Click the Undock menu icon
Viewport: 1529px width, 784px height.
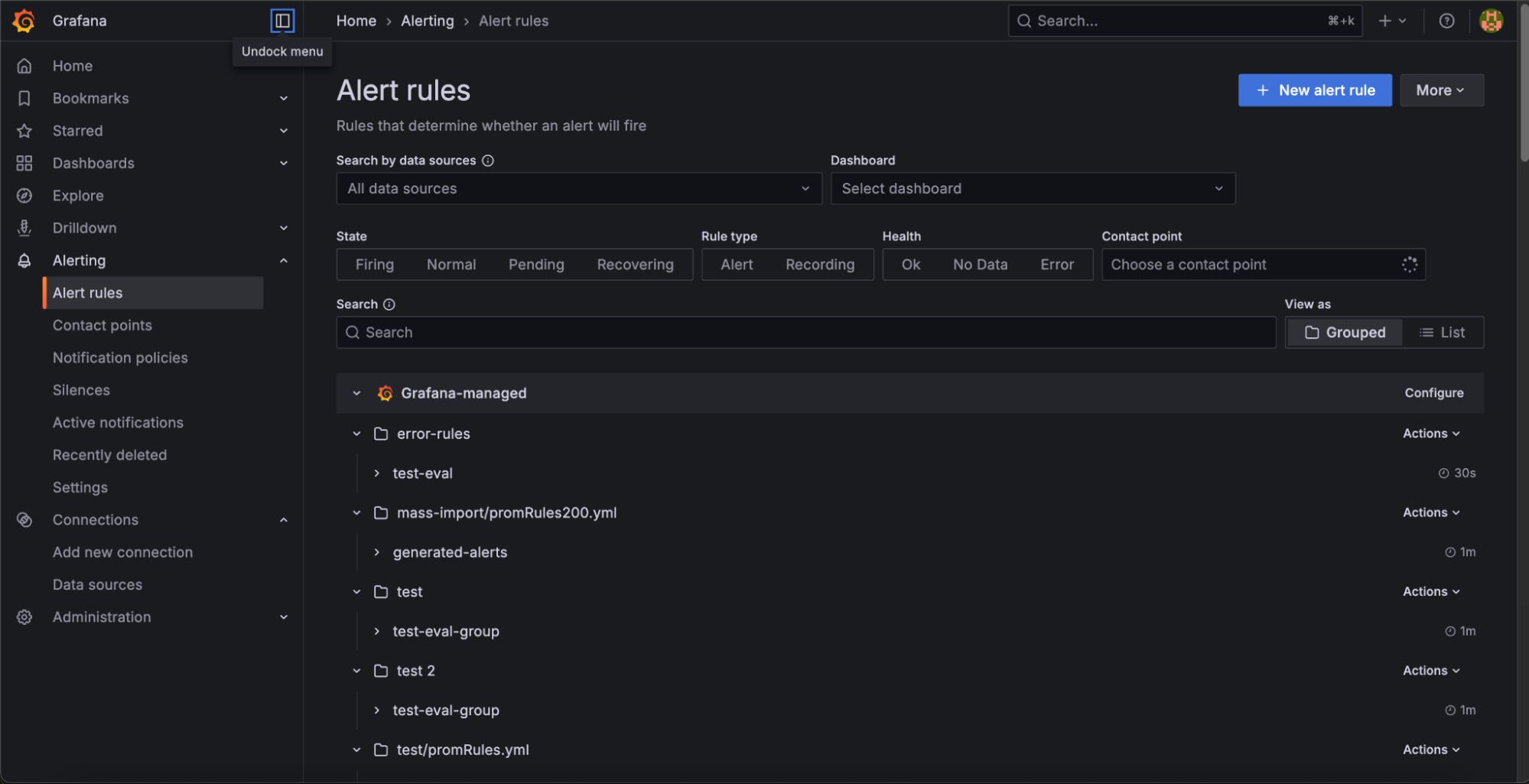tap(282, 21)
